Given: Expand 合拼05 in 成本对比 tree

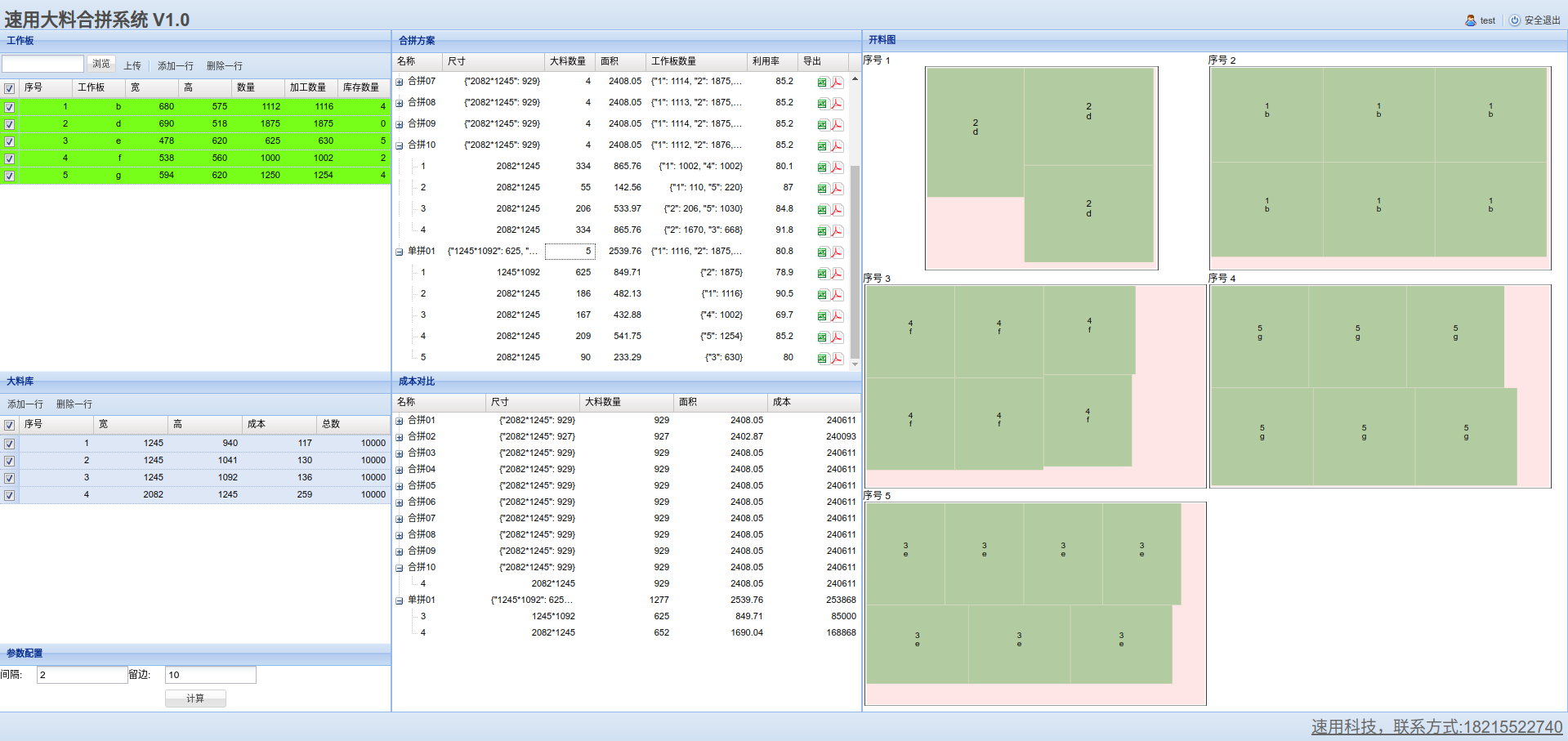Looking at the screenshot, I should 400,486.
